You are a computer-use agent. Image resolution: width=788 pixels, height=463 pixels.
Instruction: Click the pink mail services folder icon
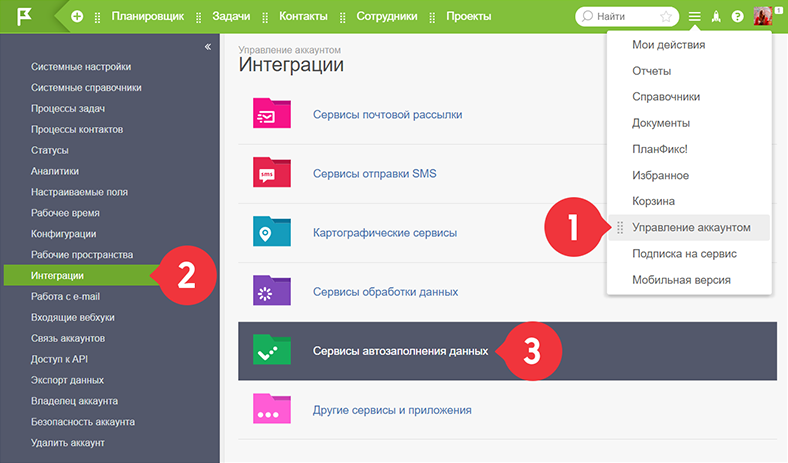pyautogui.click(x=272, y=113)
